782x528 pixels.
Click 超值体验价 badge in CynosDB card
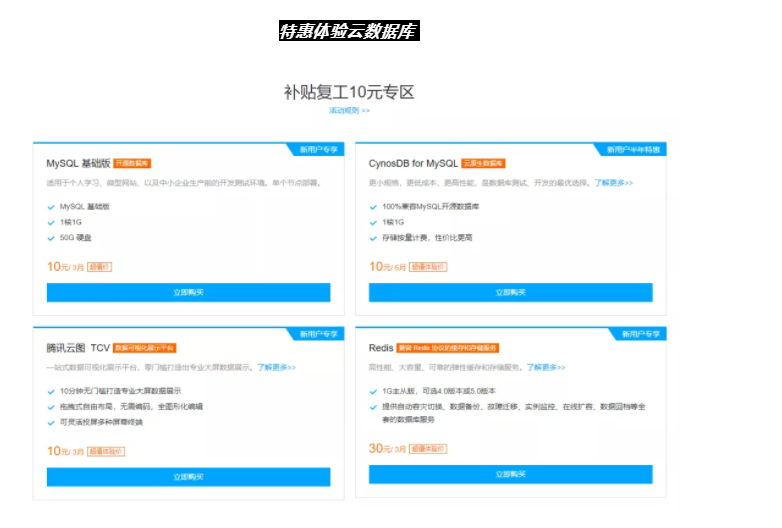click(428, 267)
